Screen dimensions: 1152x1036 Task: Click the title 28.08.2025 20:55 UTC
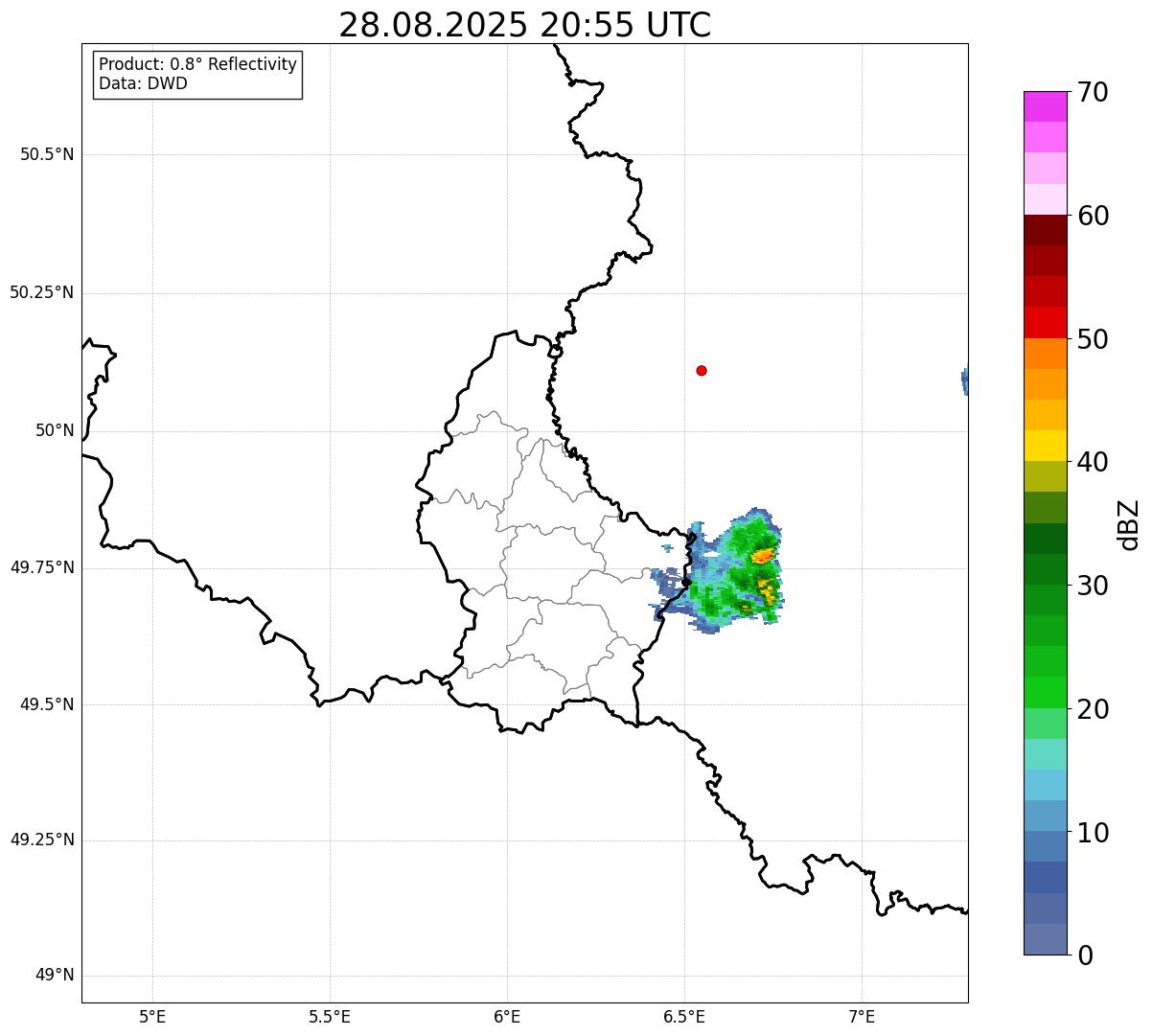click(x=525, y=25)
